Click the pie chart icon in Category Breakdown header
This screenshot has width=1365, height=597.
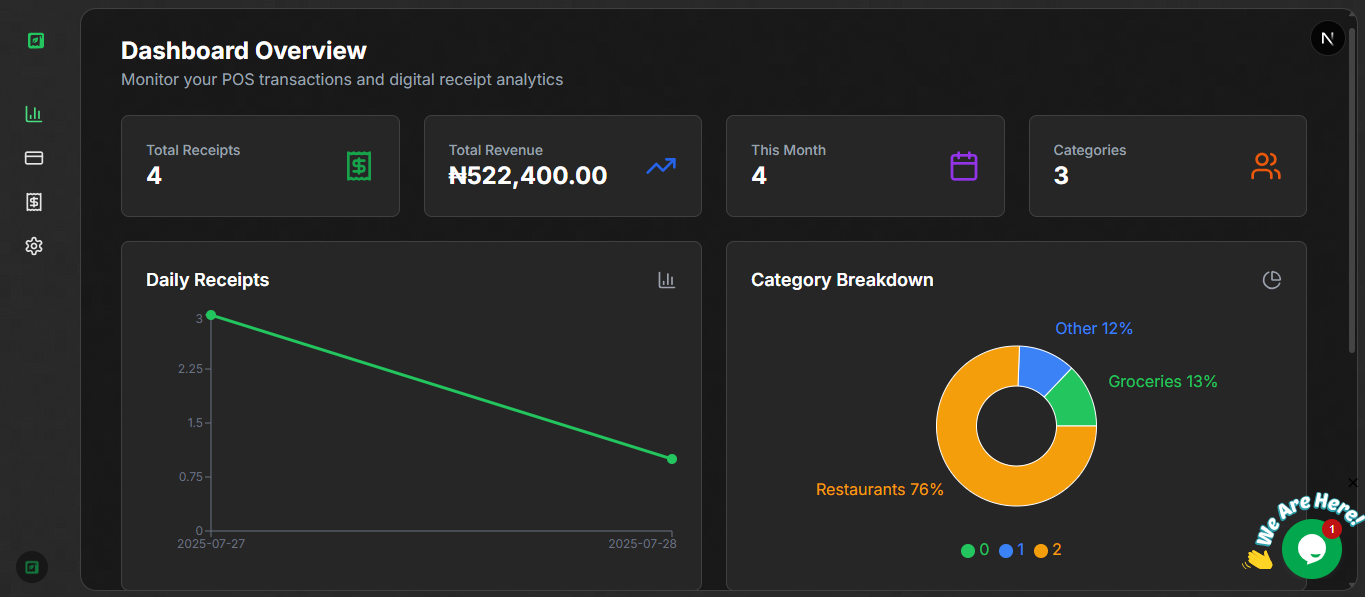click(1272, 280)
